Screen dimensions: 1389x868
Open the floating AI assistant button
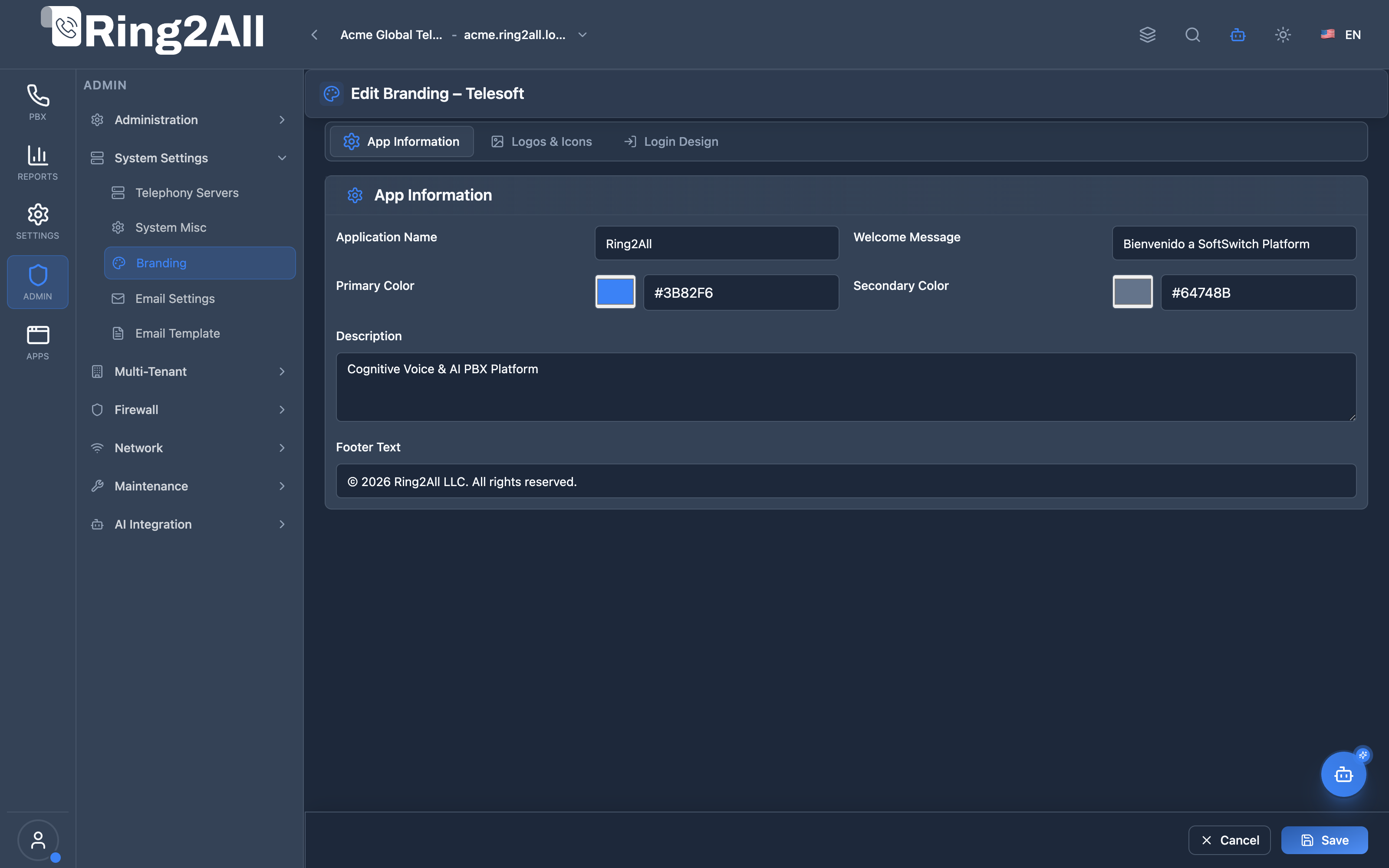pos(1343,774)
